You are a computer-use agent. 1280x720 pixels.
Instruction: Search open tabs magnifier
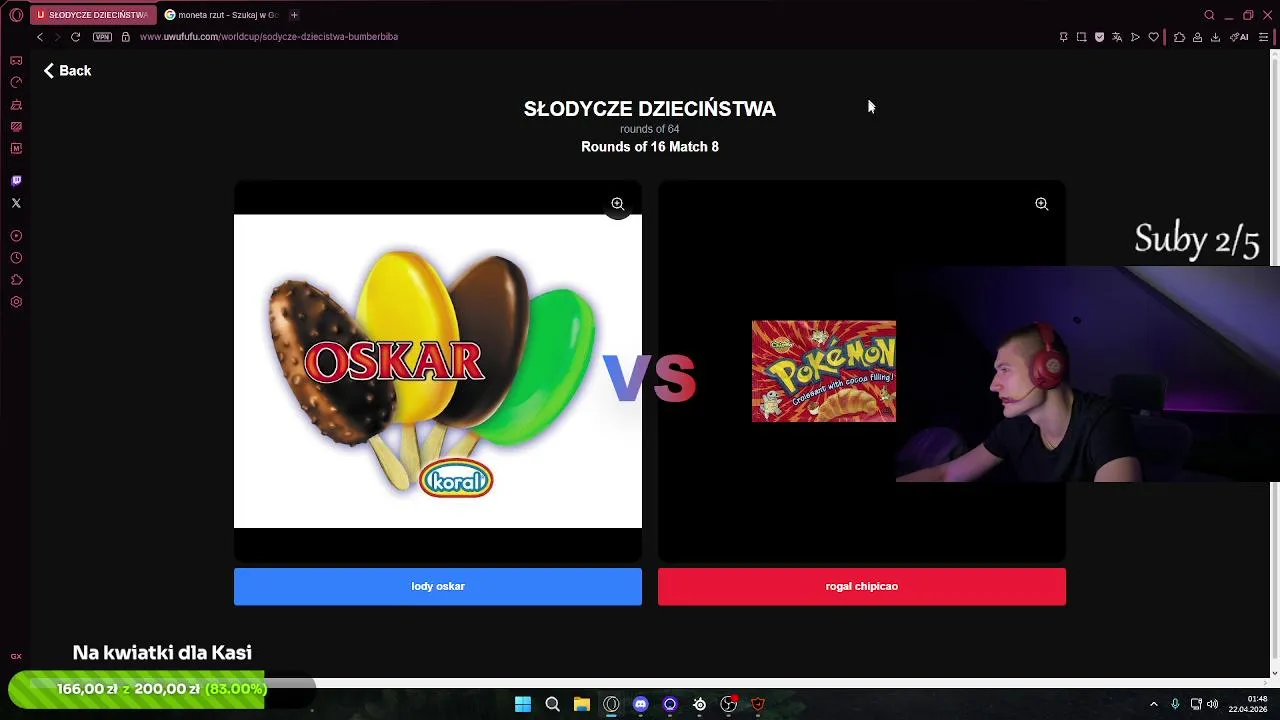[1209, 15]
